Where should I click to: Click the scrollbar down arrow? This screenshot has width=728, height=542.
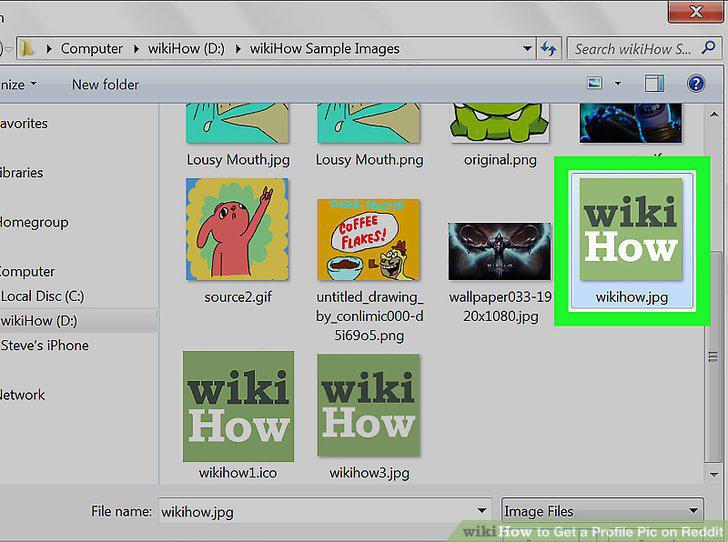tap(714, 474)
